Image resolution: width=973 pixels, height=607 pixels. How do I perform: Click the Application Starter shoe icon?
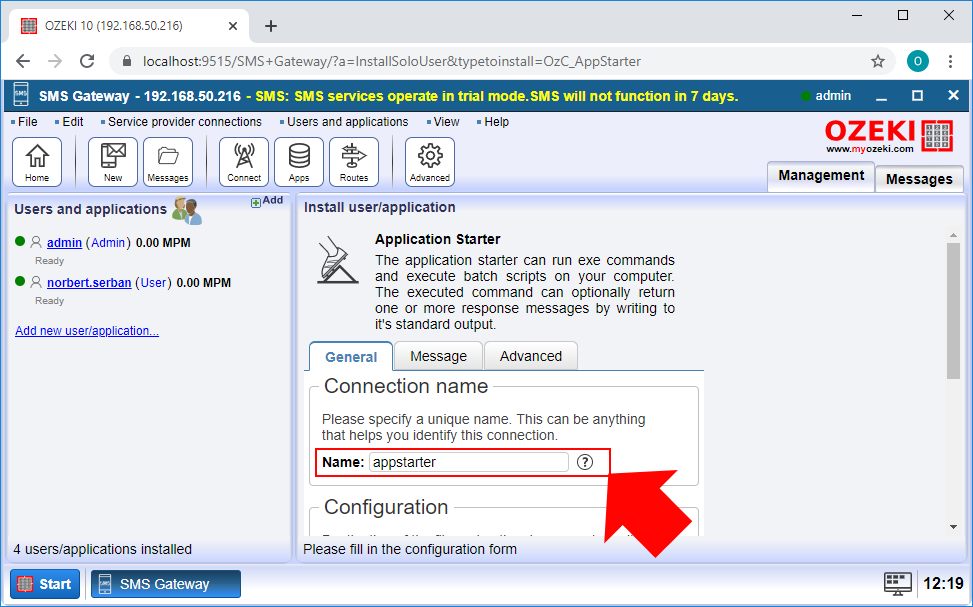[x=337, y=261]
